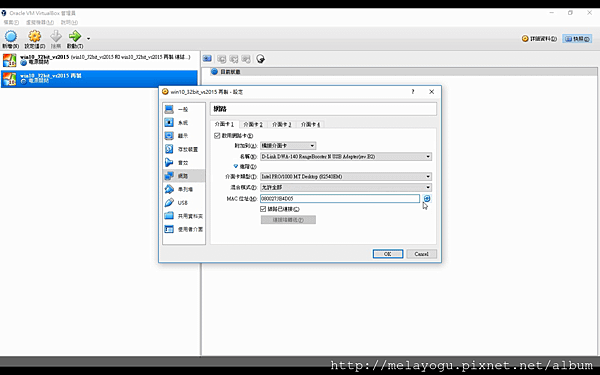This screenshot has height=375, width=600.
Task: Open Name dropdown showing D-Link DWA-140 adapter
Action: pyautogui.click(x=346, y=157)
